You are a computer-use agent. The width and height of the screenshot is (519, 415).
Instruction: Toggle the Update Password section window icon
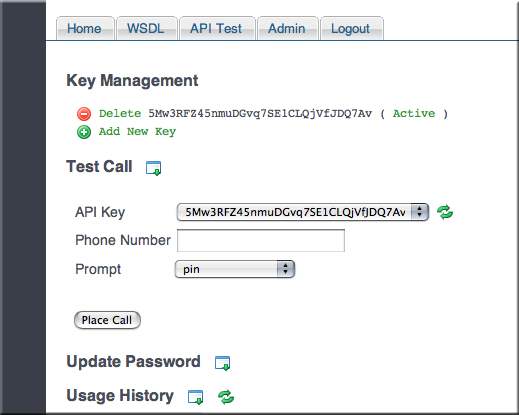pos(222,363)
